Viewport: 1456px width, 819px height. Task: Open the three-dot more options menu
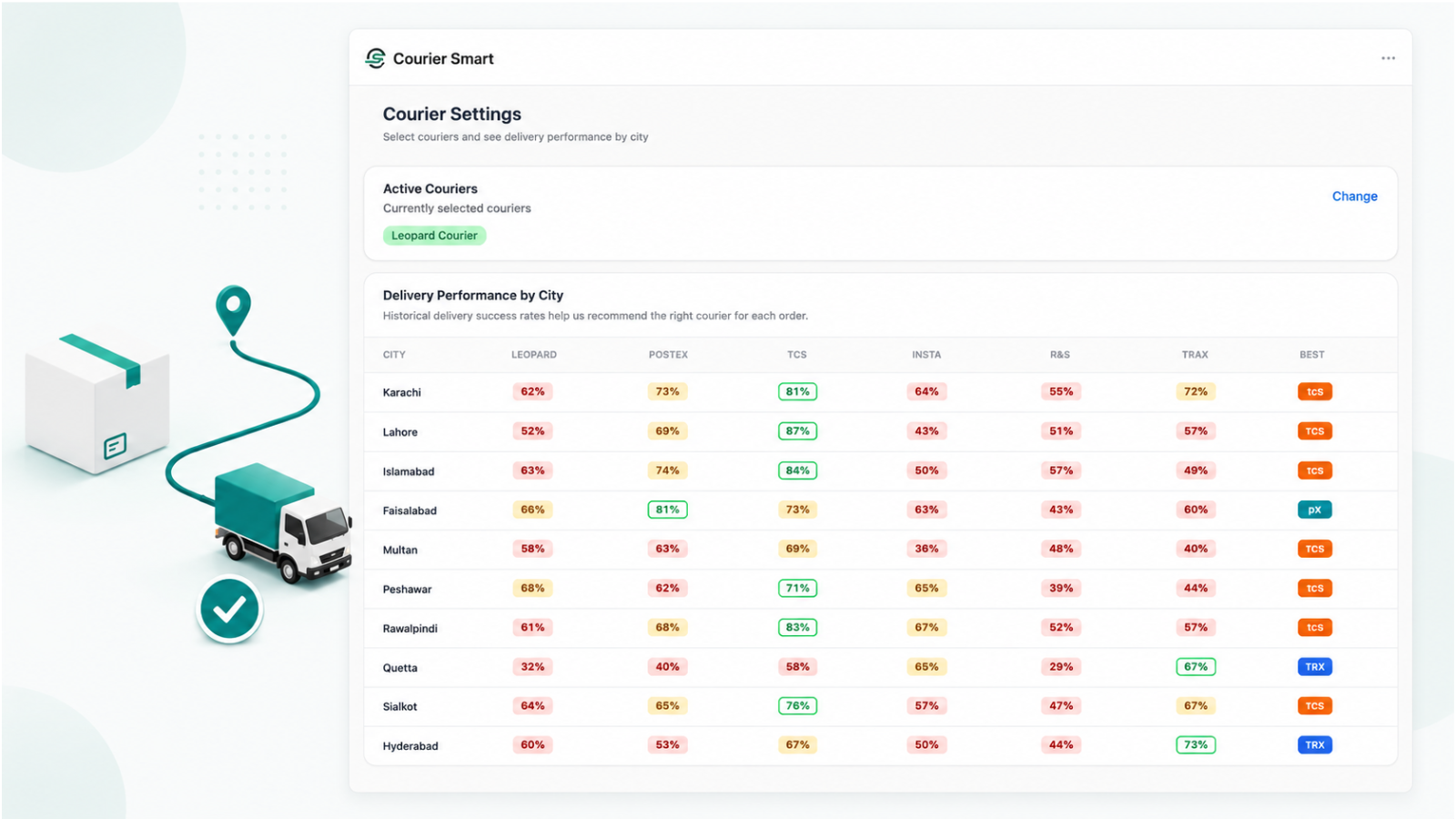click(x=1388, y=58)
